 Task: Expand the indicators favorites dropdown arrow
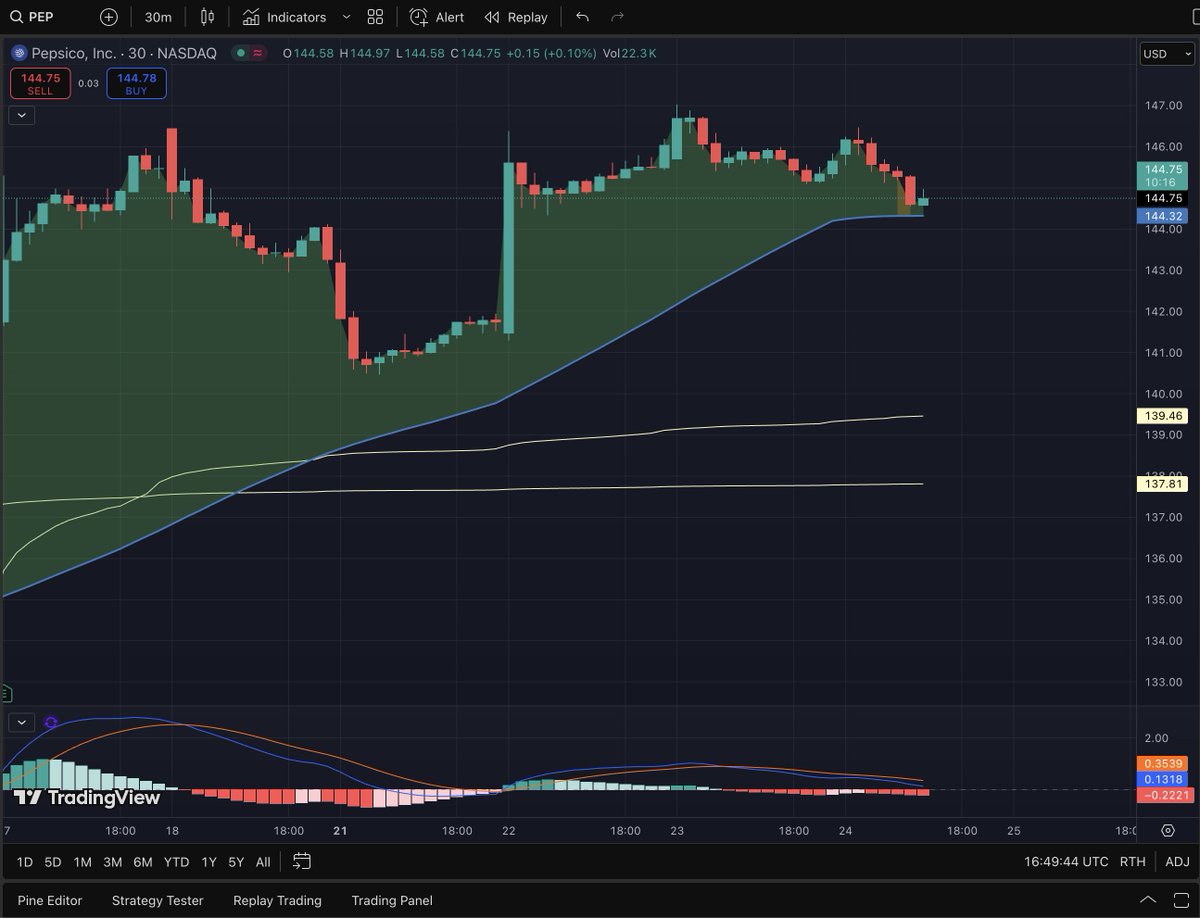tap(346, 17)
